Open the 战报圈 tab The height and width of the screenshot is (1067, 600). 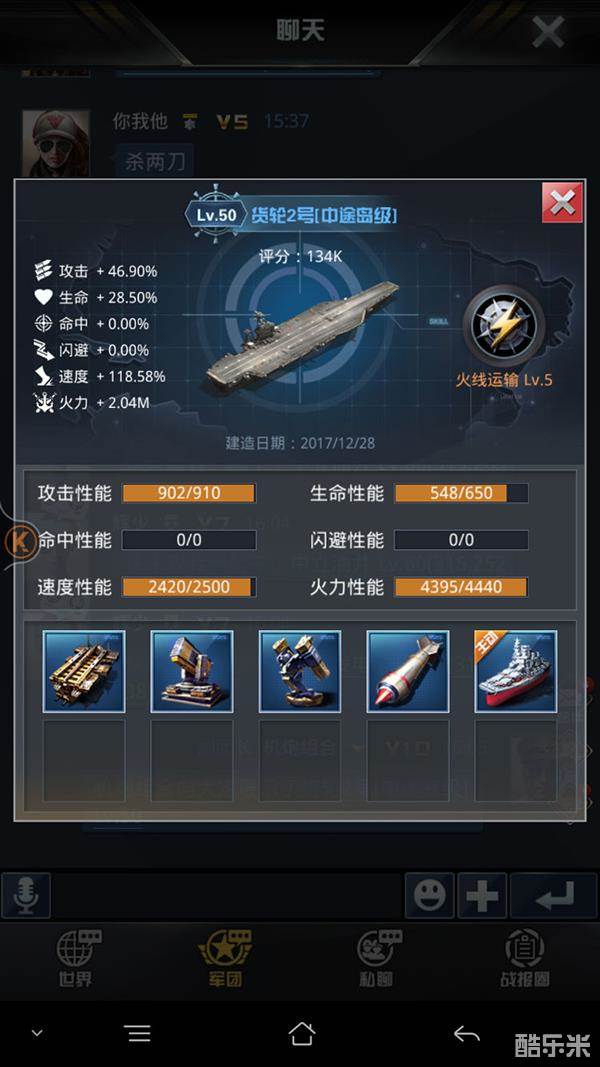pyautogui.click(x=524, y=958)
